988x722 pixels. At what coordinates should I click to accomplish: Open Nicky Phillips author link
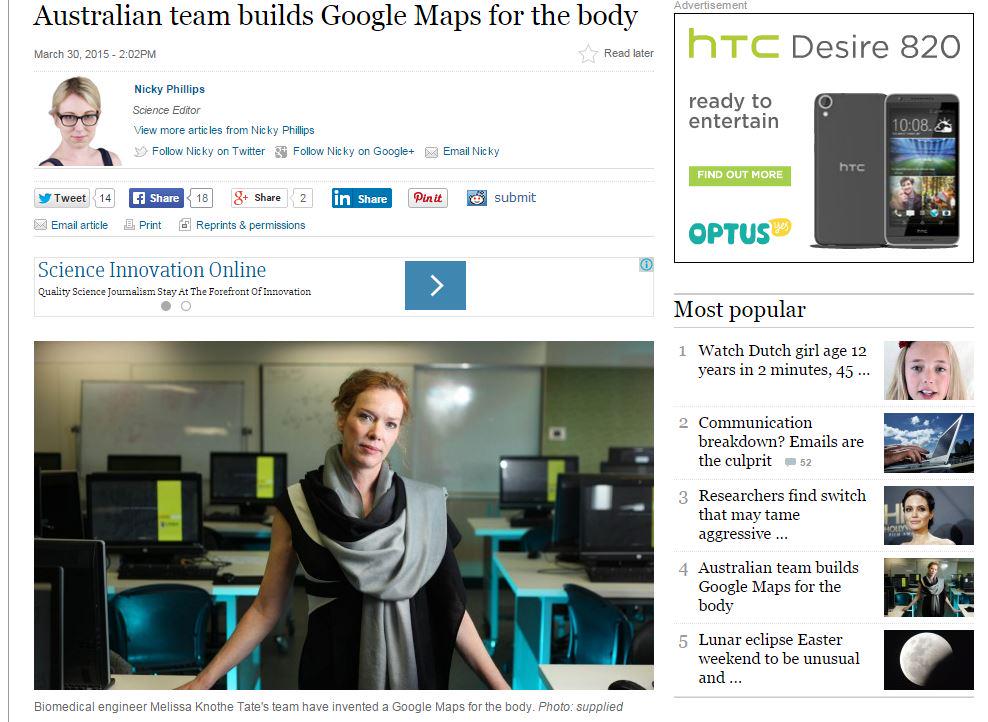169,89
